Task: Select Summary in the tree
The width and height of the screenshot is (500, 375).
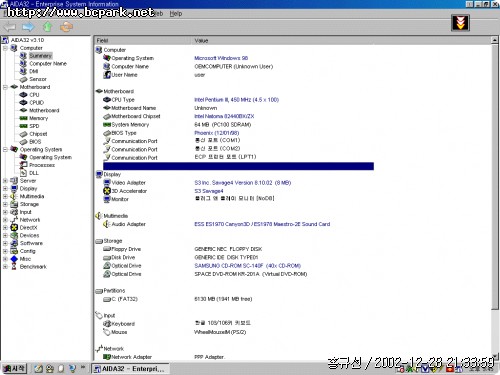Action: [x=40, y=56]
